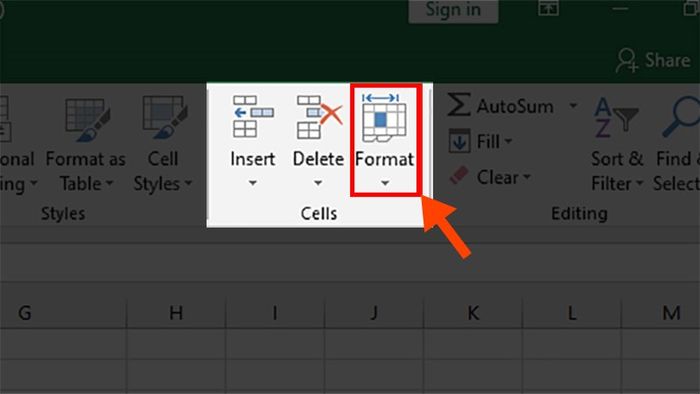Open the Clear dropdown arrow
Image resolution: width=700 pixels, height=394 pixels.
[x=527, y=177]
